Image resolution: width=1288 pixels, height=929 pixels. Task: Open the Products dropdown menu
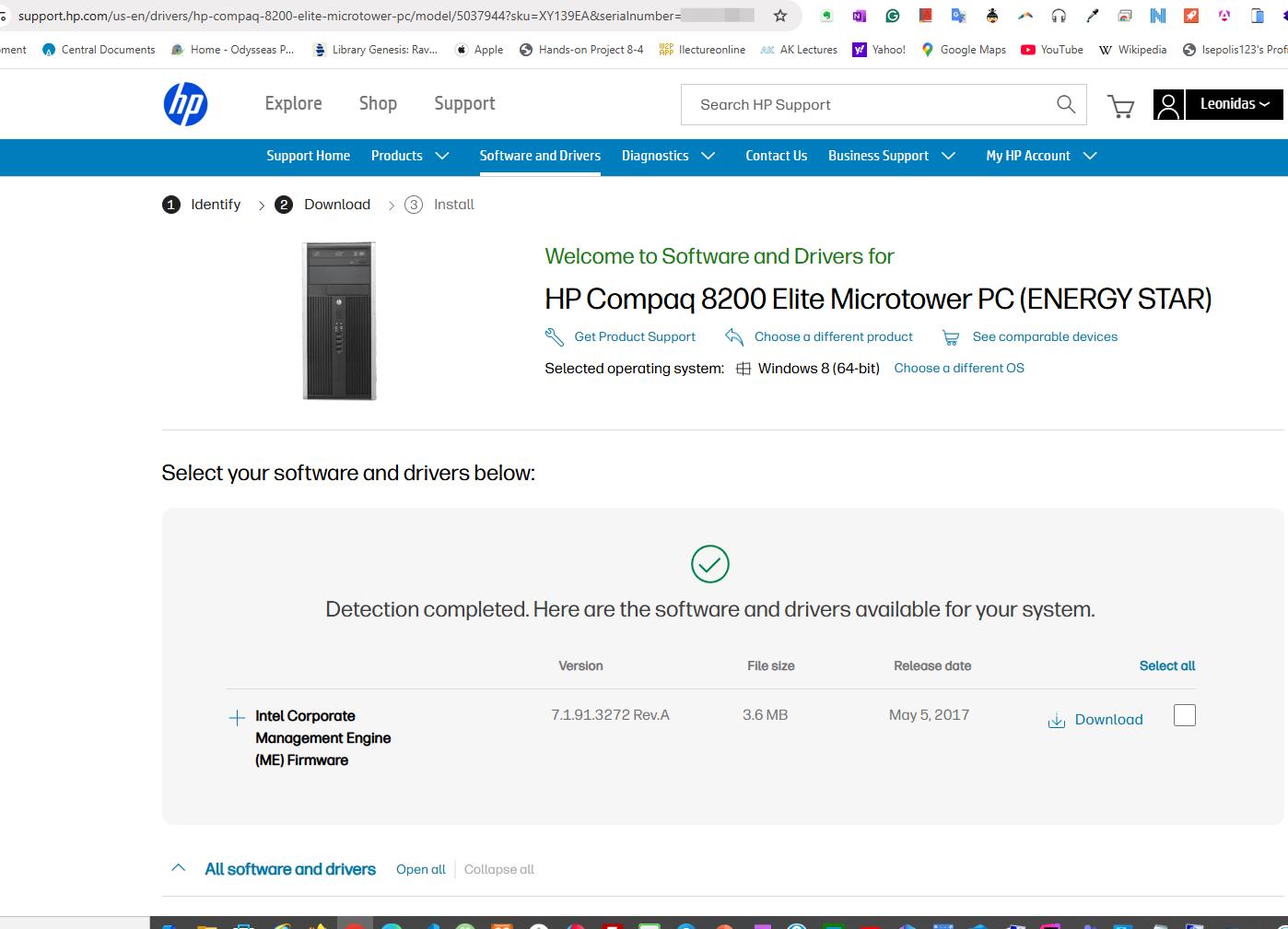point(410,156)
